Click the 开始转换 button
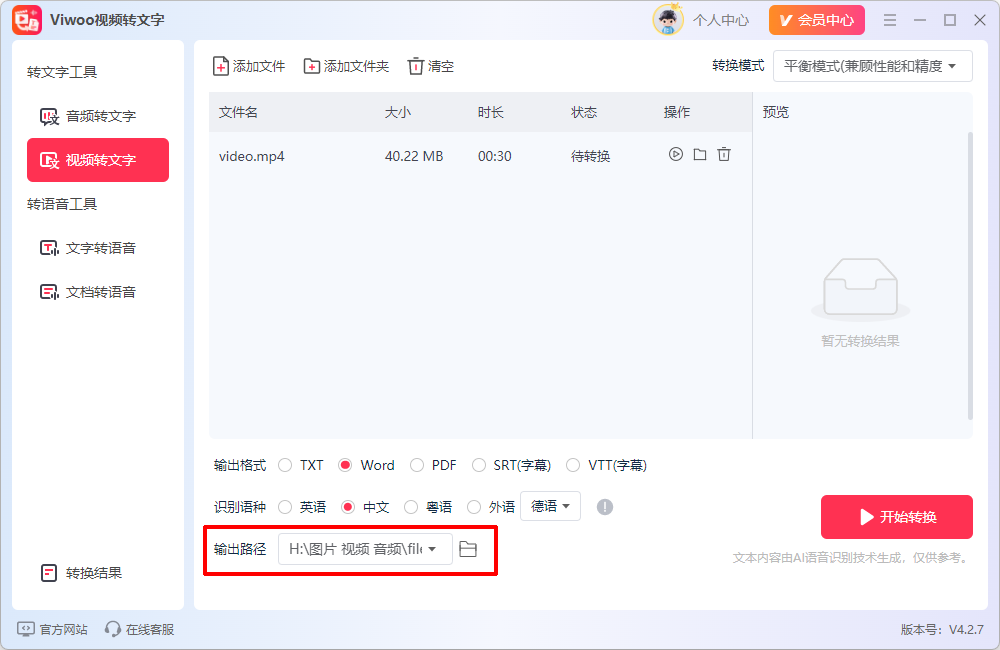 pos(897,517)
